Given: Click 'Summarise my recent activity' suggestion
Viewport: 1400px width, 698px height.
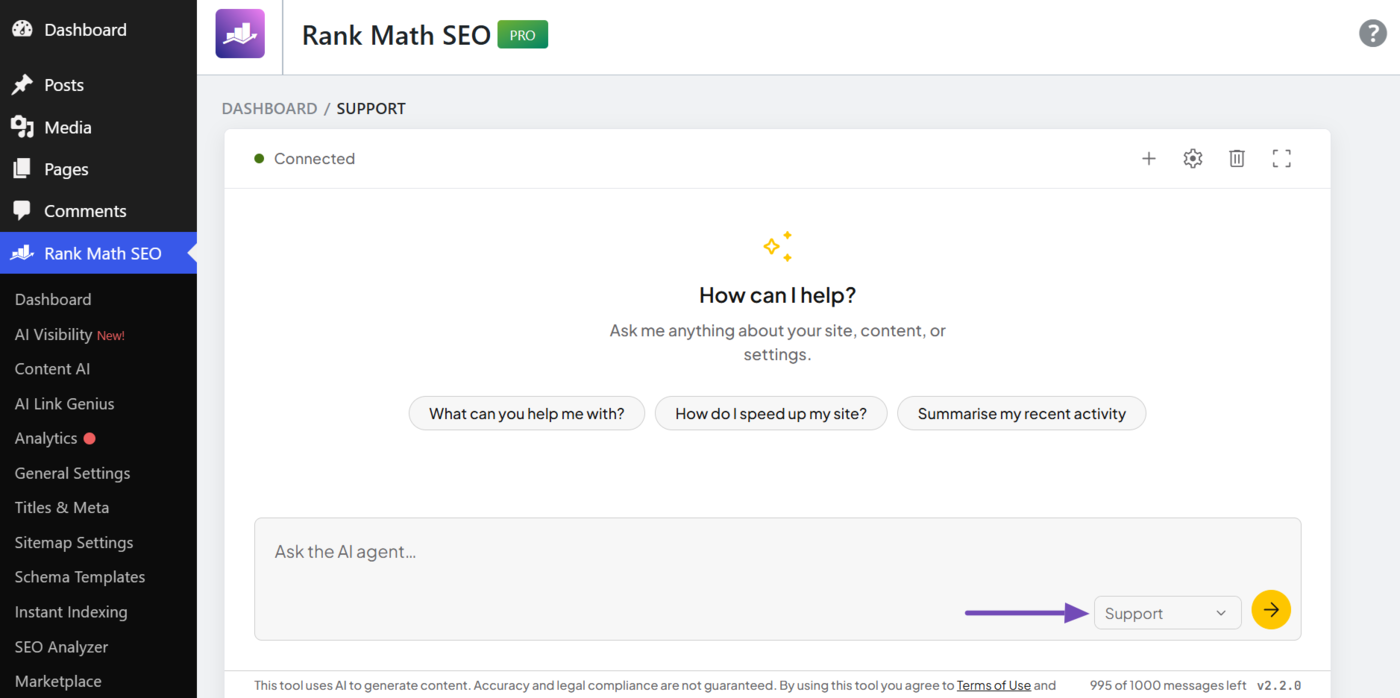Looking at the screenshot, I should click(x=1021, y=413).
